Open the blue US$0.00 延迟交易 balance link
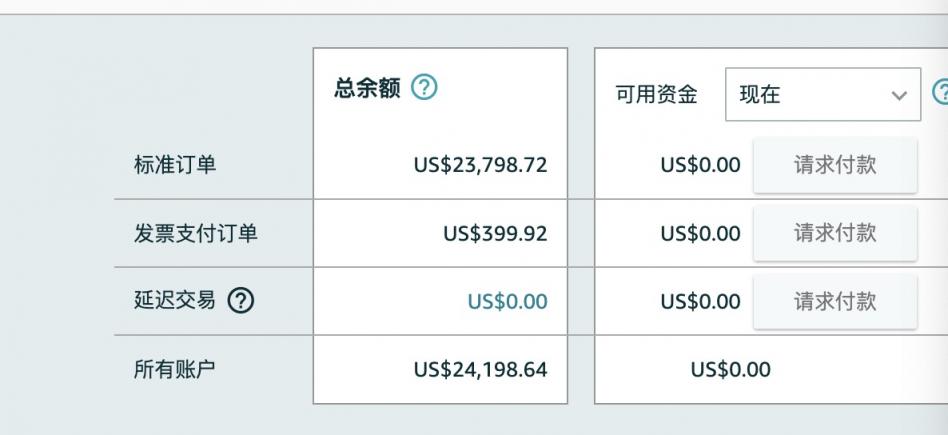This screenshot has width=948, height=435. [507, 301]
